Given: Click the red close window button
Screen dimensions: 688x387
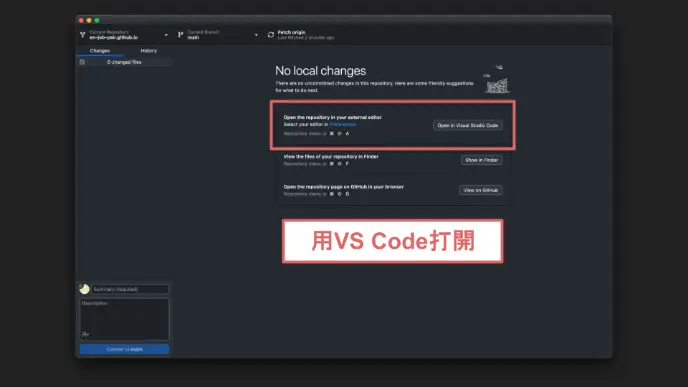Looking at the screenshot, I should (81, 20).
